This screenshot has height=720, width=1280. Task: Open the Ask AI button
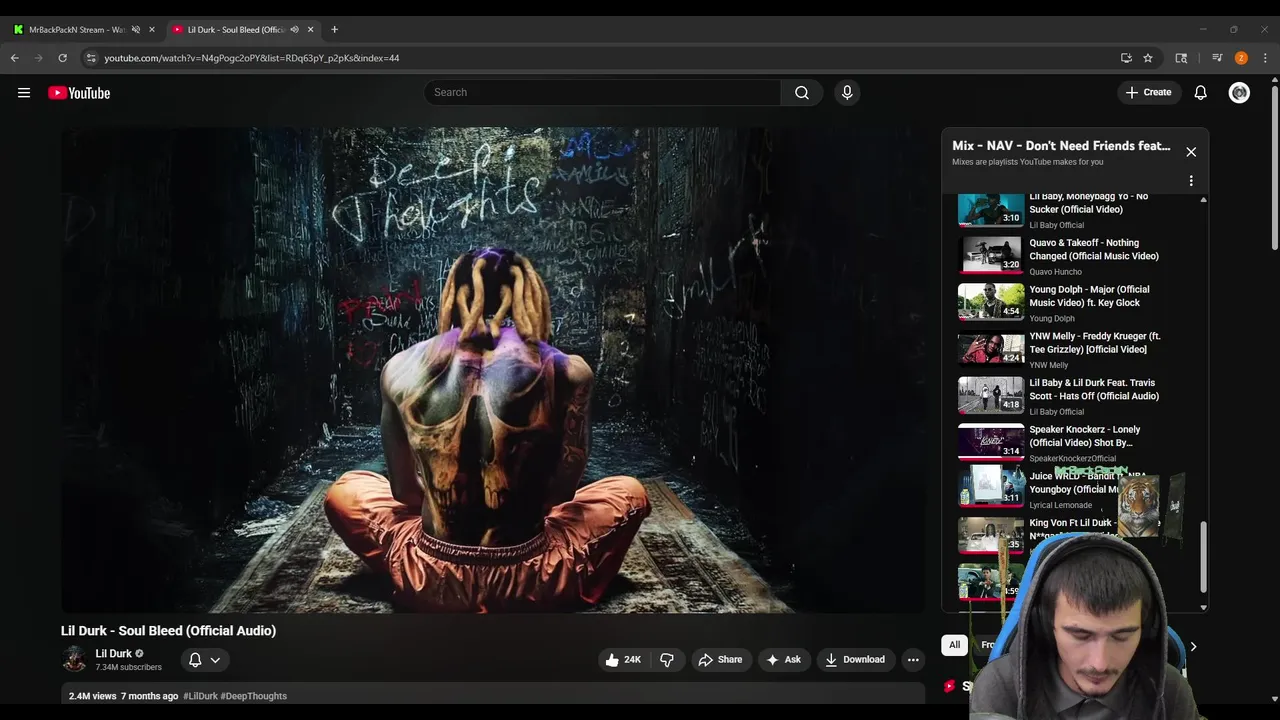783,659
